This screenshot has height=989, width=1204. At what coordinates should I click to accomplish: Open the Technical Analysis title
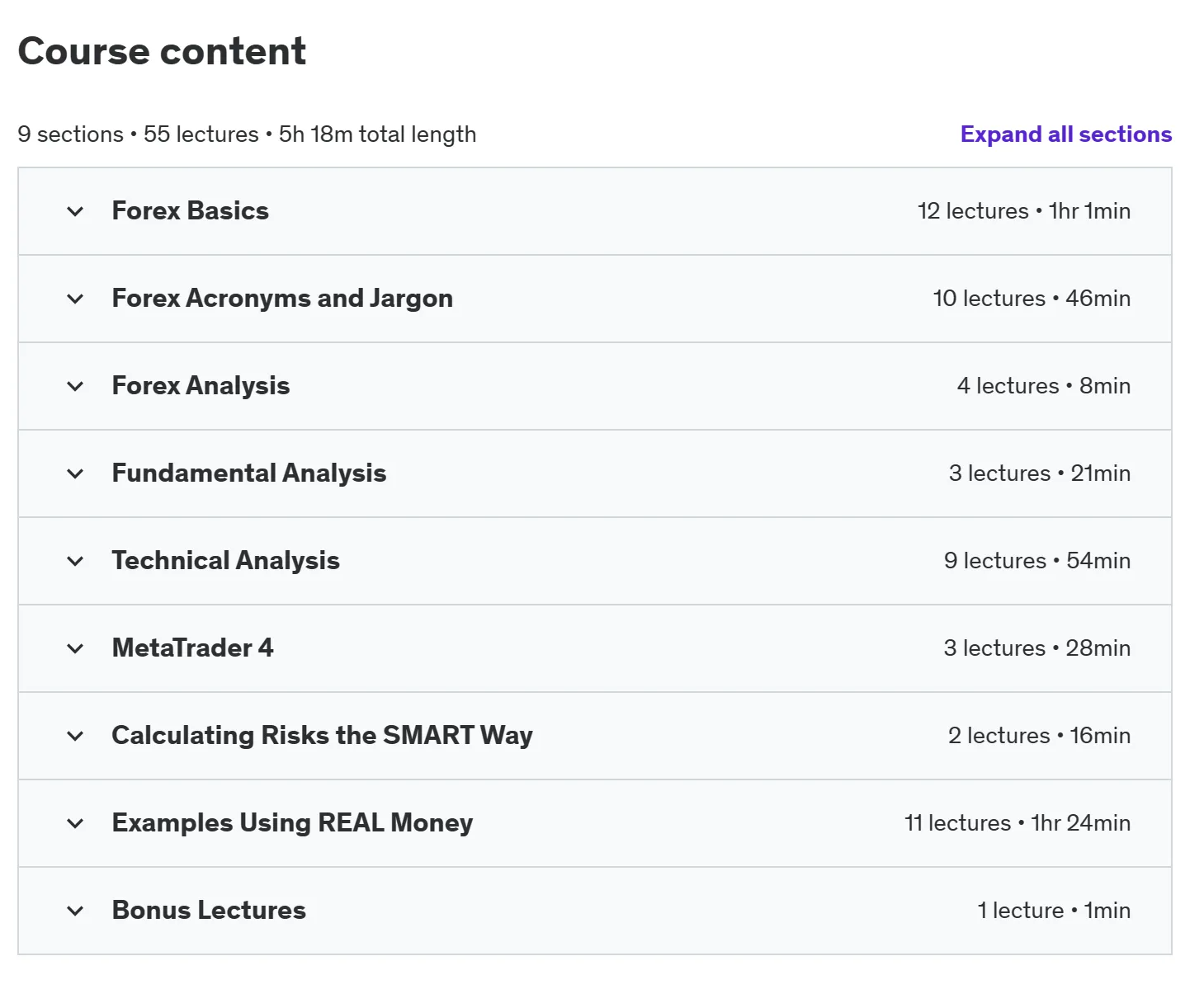[226, 561]
